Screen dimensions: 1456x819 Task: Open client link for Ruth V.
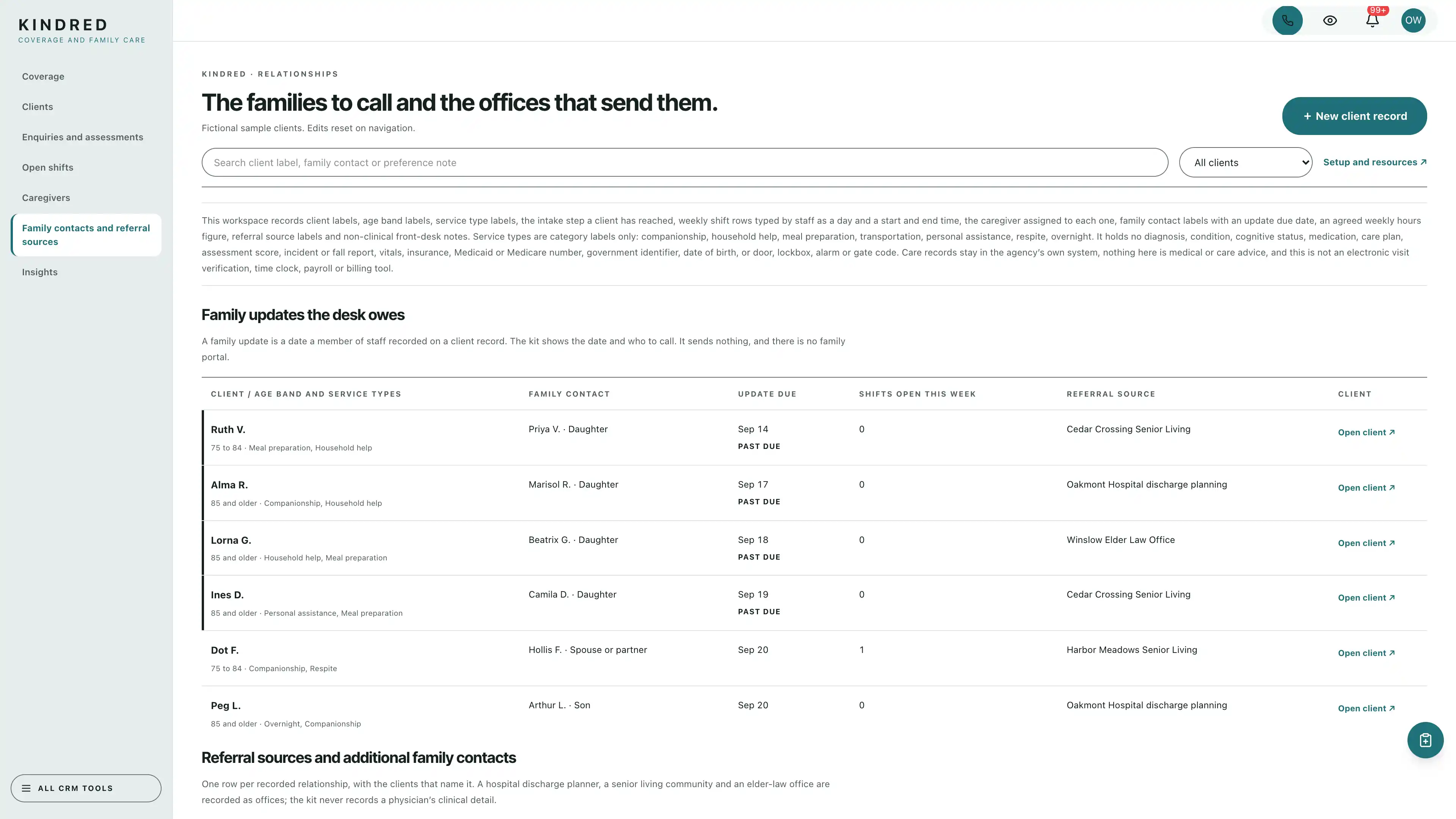1366,432
